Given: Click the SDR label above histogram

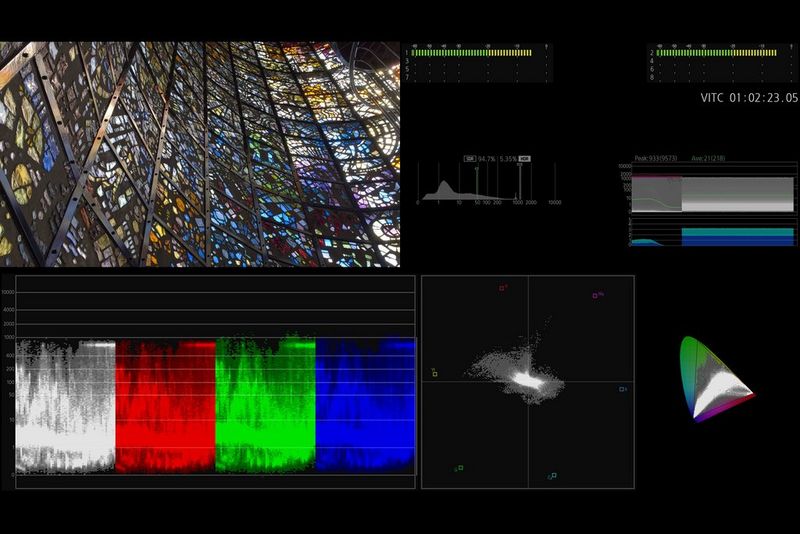Looking at the screenshot, I should click(x=469, y=158).
